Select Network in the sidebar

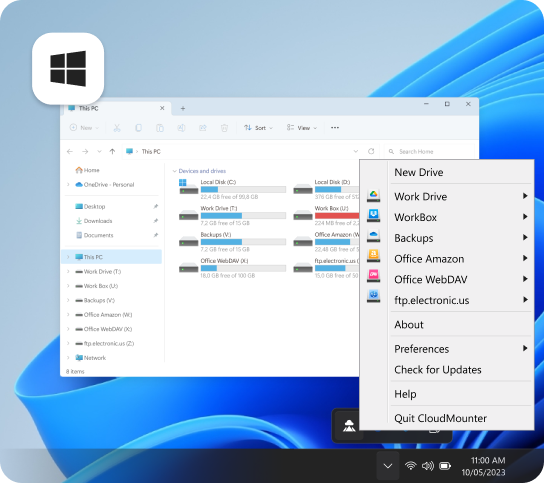[91, 358]
